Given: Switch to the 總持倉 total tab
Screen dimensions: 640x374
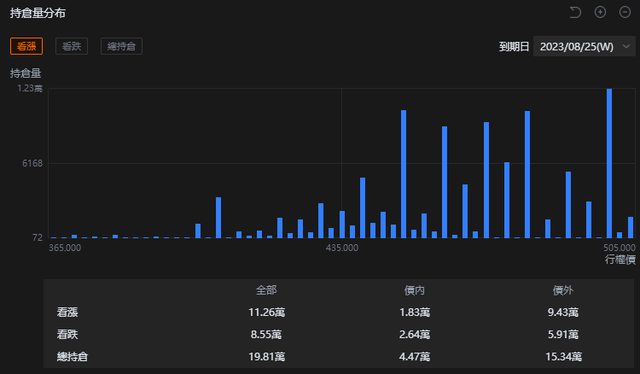Looking at the screenshot, I should click(x=121, y=46).
